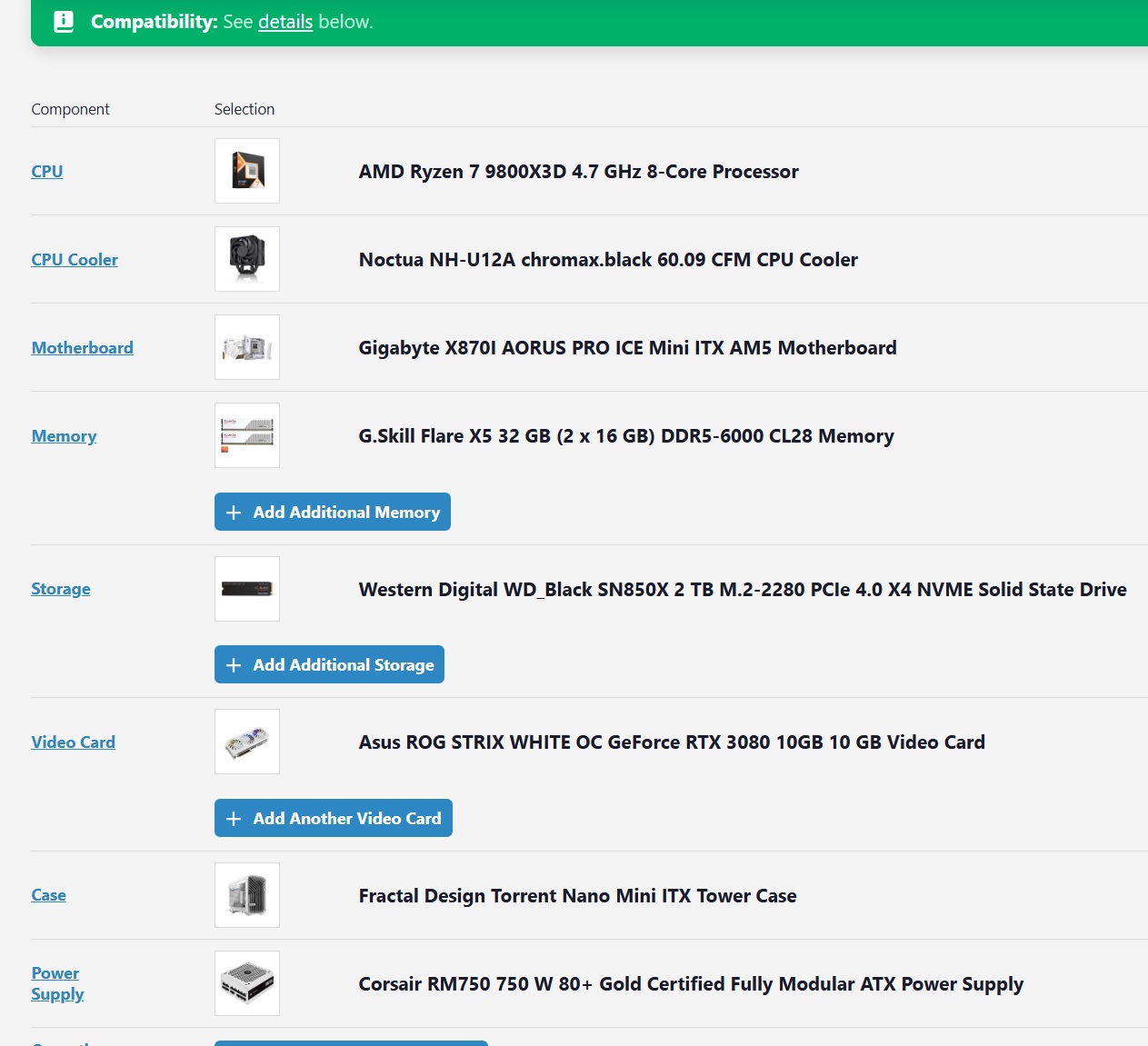This screenshot has height=1046, width=1148.
Task: Click the G.Skill Flare X5 memory thumbnail
Action: (x=247, y=435)
